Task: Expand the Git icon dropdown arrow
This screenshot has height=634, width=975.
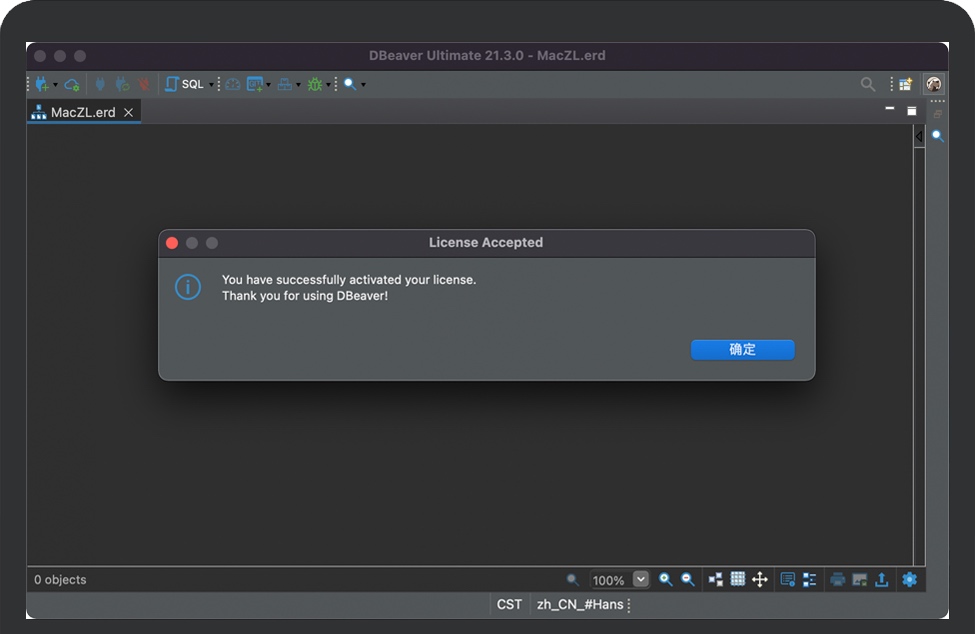Action: (x=269, y=85)
